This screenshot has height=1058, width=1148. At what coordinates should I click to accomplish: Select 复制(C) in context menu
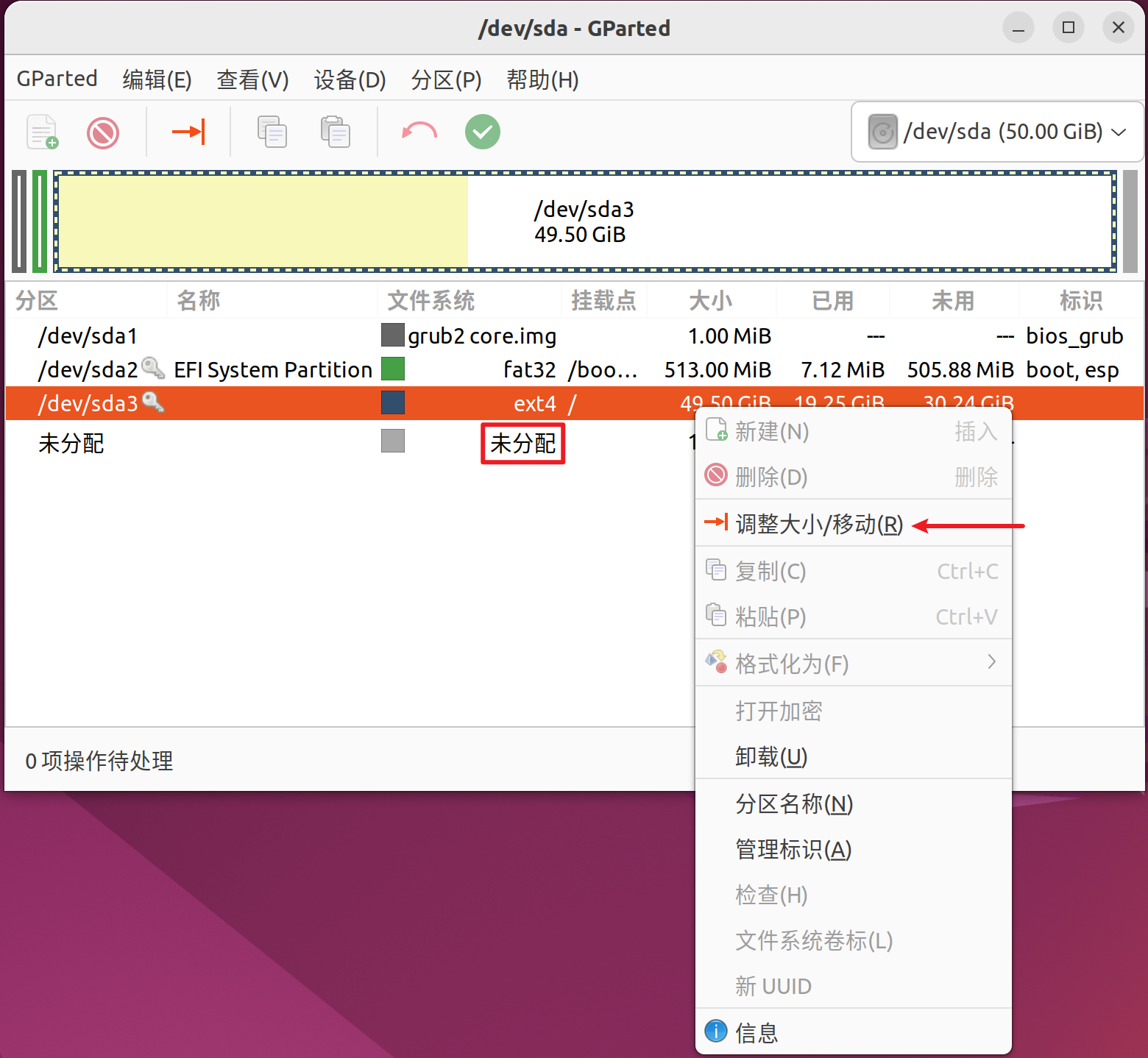click(x=854, y=571)
